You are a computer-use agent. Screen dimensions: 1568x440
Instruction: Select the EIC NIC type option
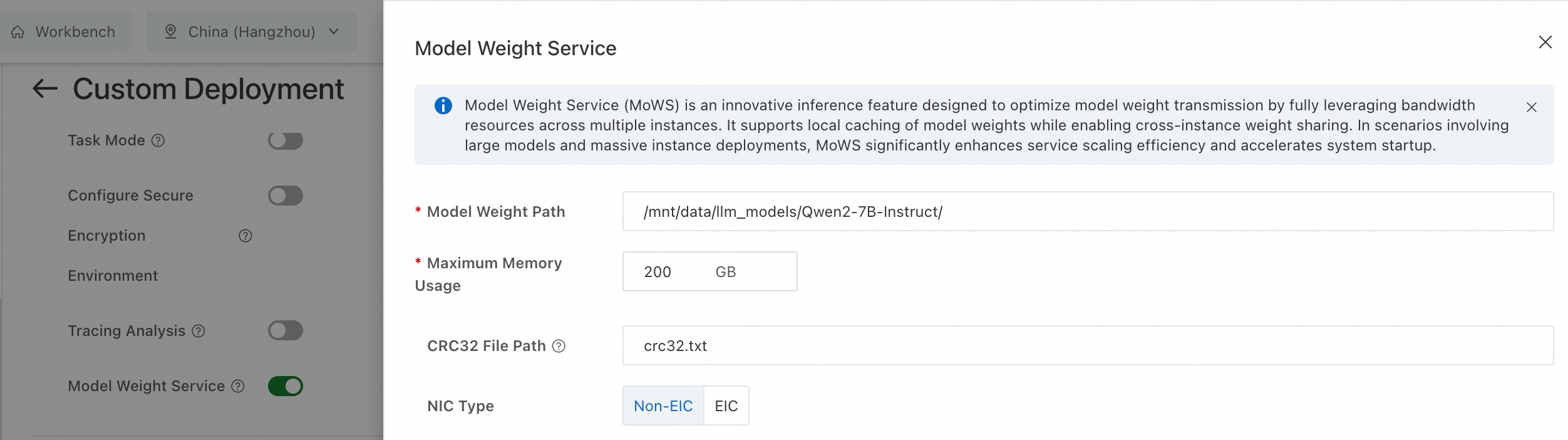click(x=726, y=406)
